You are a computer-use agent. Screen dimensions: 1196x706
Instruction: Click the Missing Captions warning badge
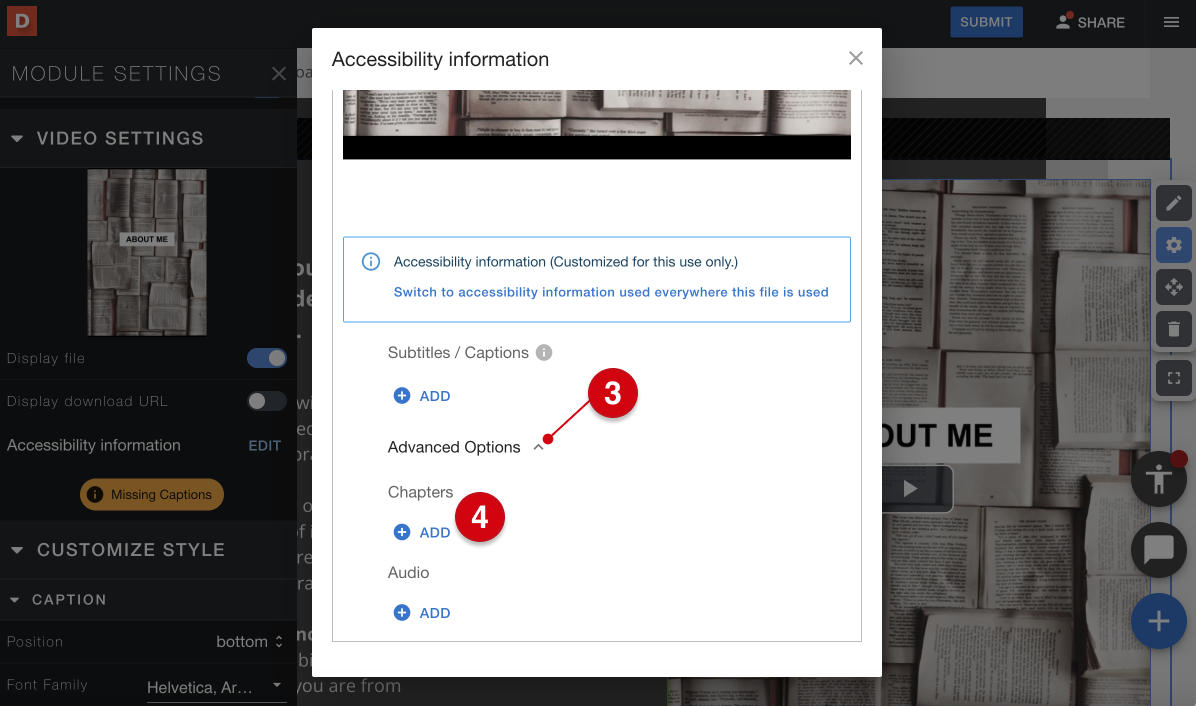(x=152, y=494)
